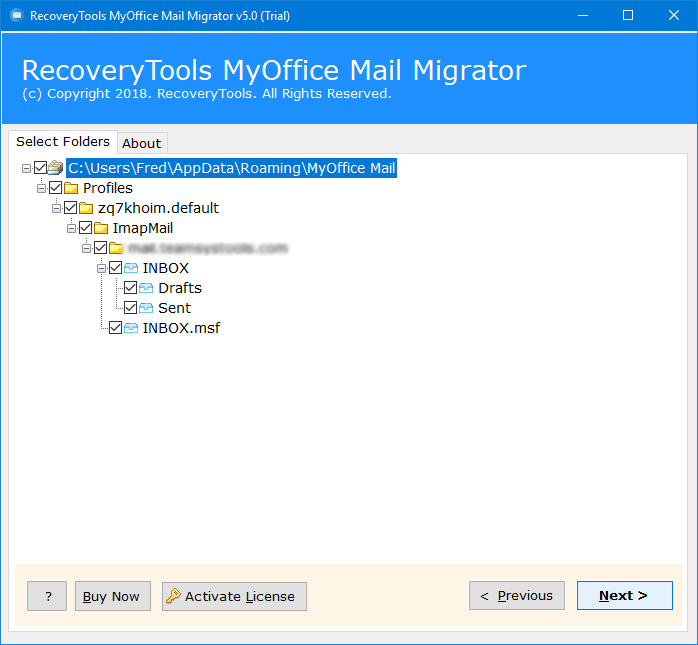This screenshot has width=698, height=645.
Task: Proceed with the Next button
Action: (x=625, y=595)
